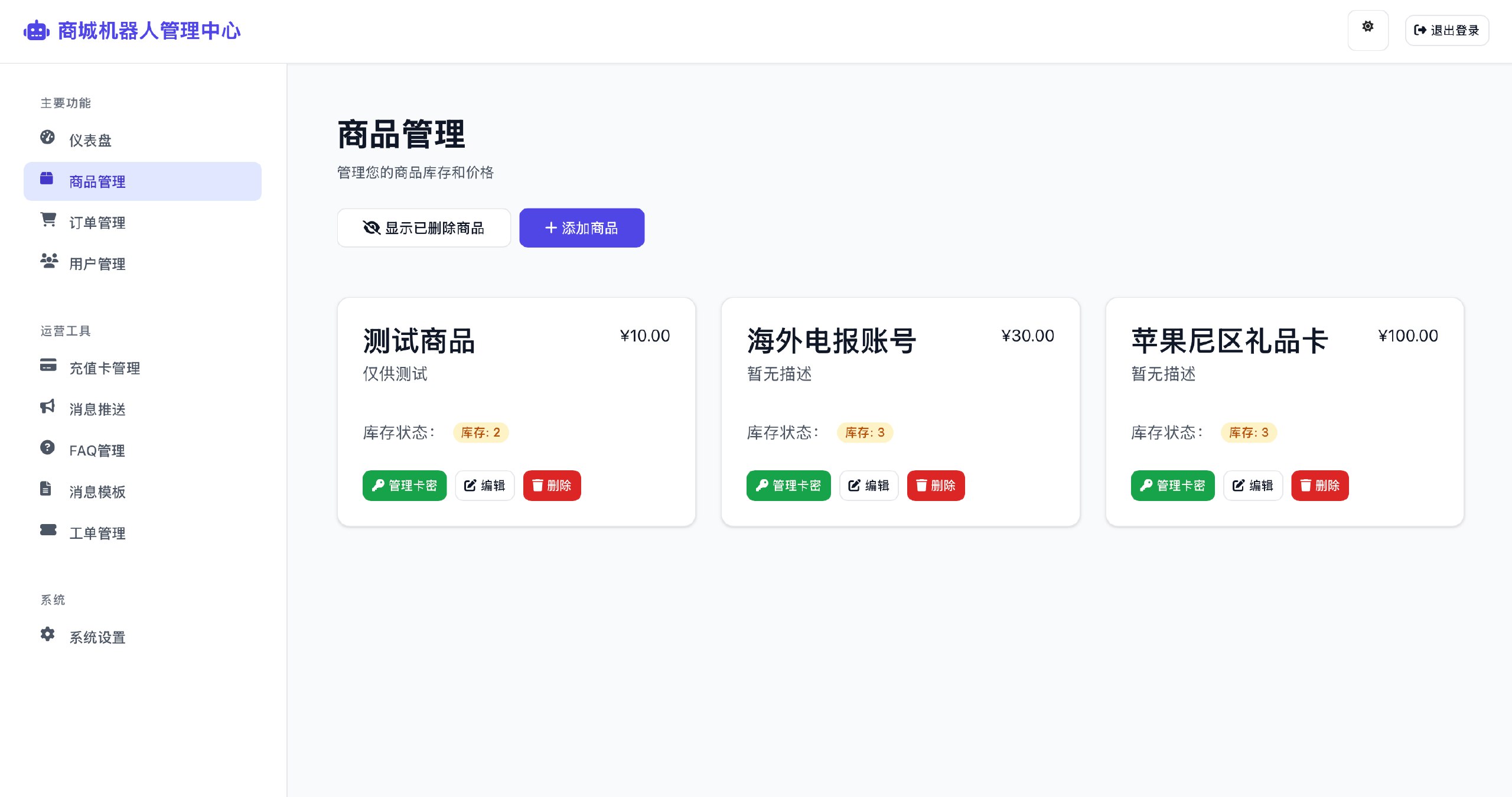Edit the 海外电报账号 product
Viewport: 1512px width, 797px height.
pos(868,485)
